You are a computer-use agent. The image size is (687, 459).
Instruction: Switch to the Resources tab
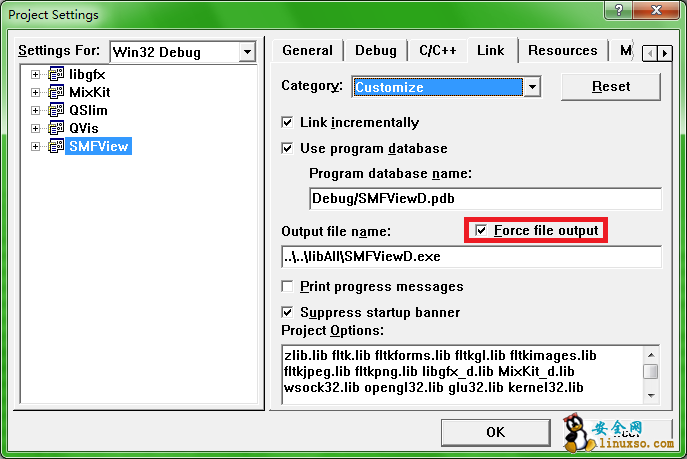pos(562,50)
